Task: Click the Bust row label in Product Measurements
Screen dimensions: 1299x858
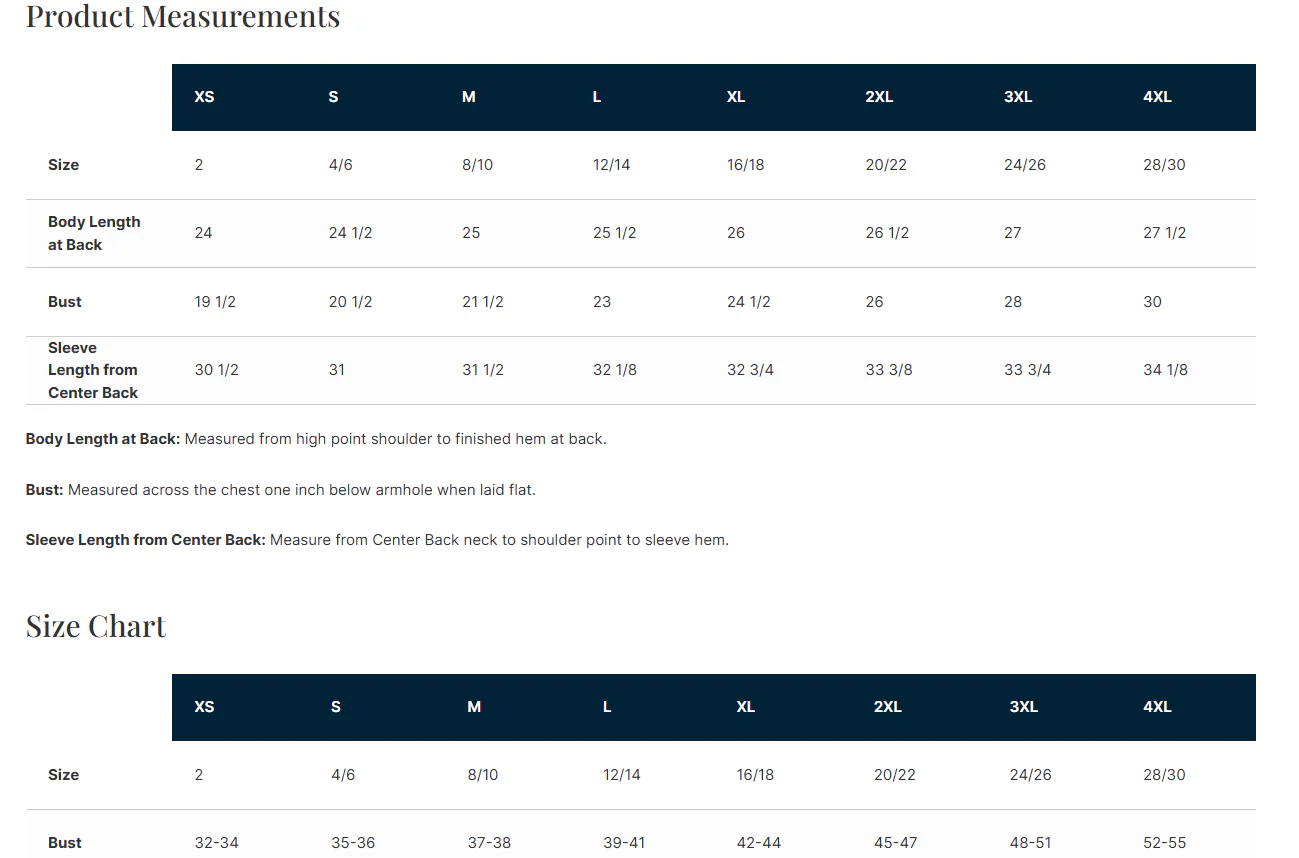Action: tap(65, 302)
